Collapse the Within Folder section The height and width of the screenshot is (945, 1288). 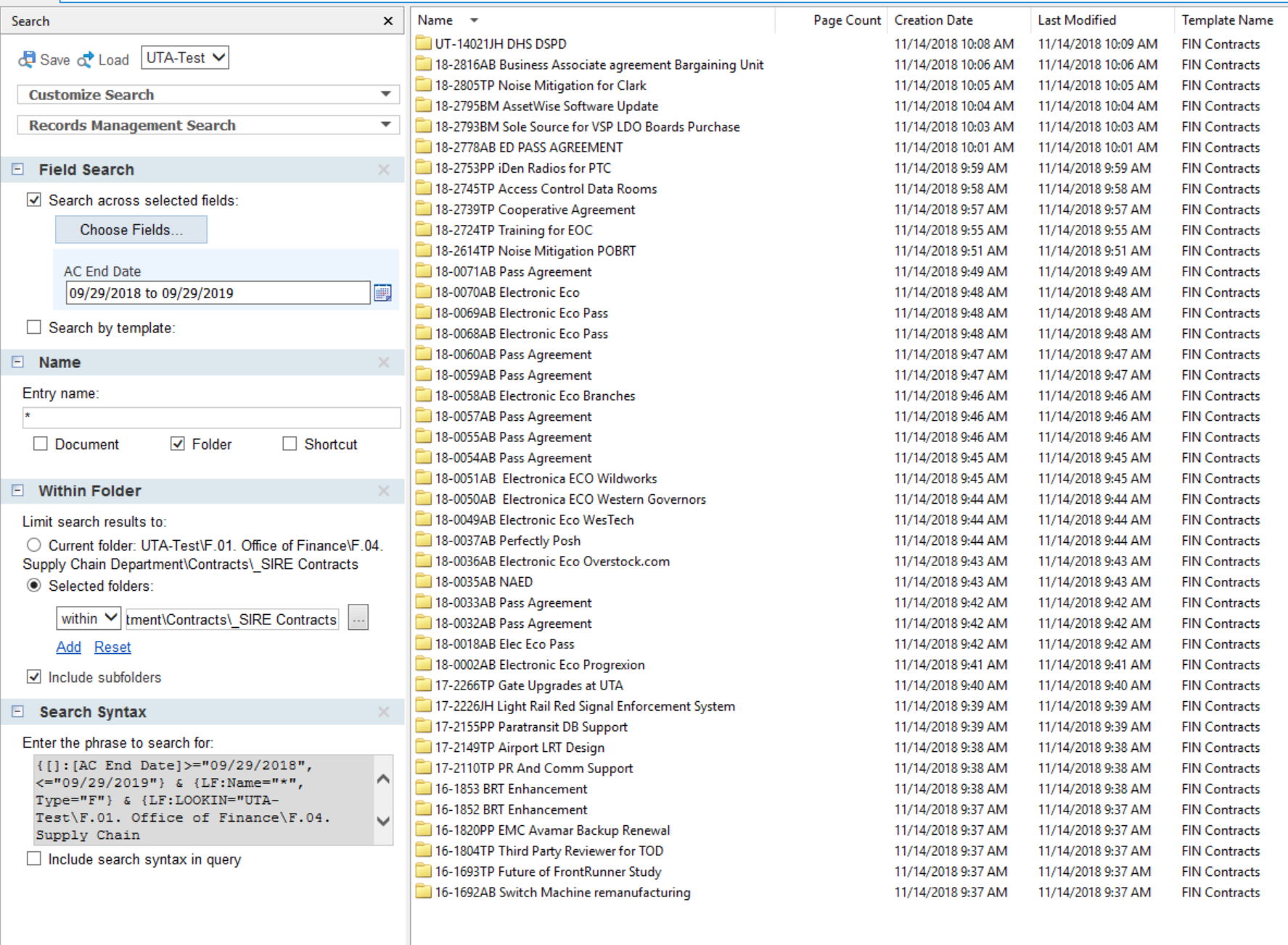pyautogui.click(x=18, y=491)
